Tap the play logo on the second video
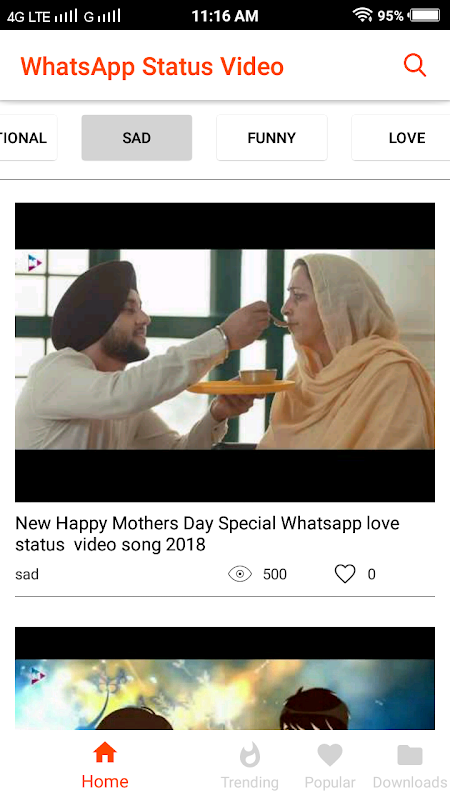 point(37,676)
